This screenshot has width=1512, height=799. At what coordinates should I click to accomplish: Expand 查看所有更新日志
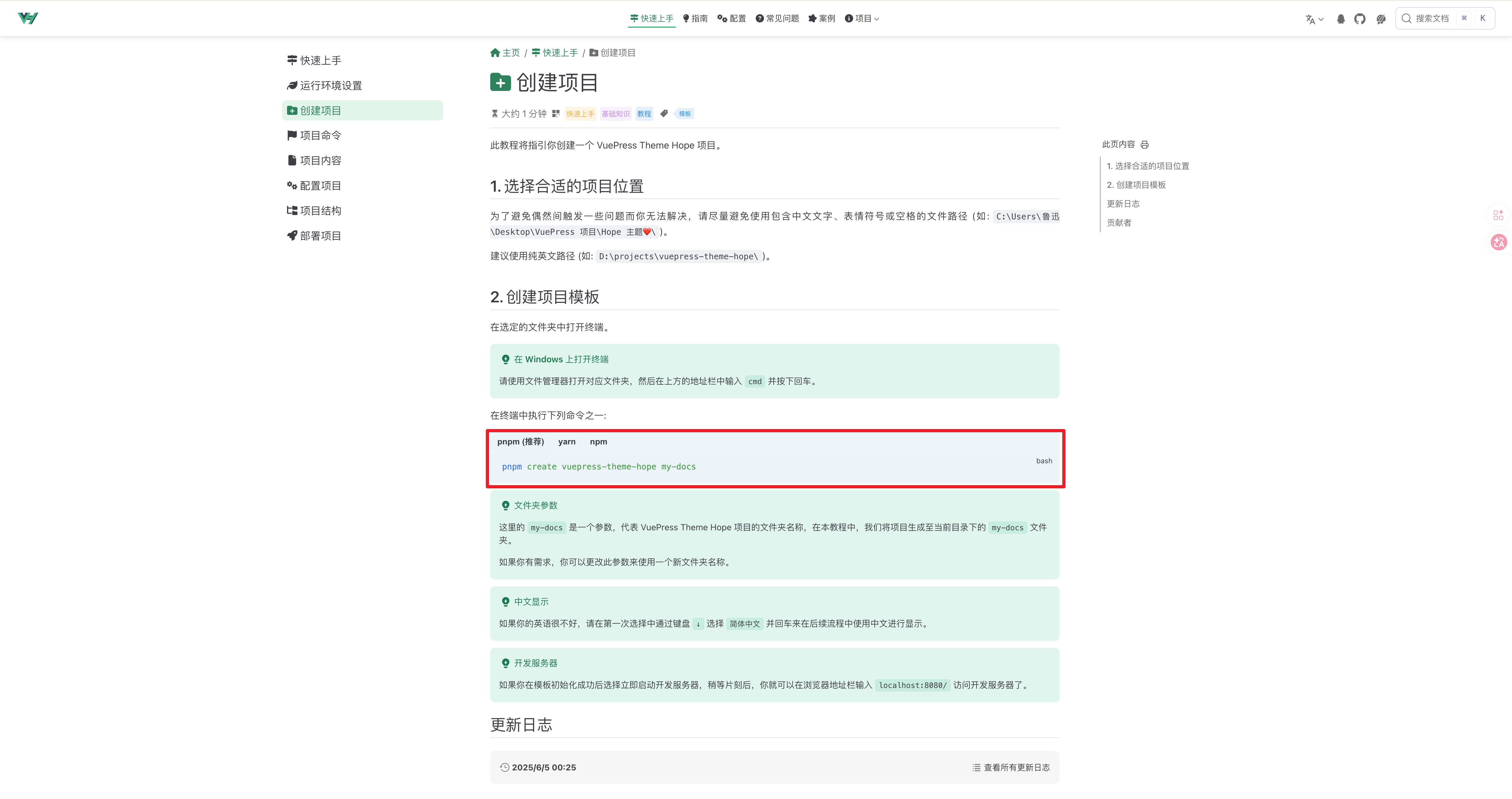pos(1011,767)
